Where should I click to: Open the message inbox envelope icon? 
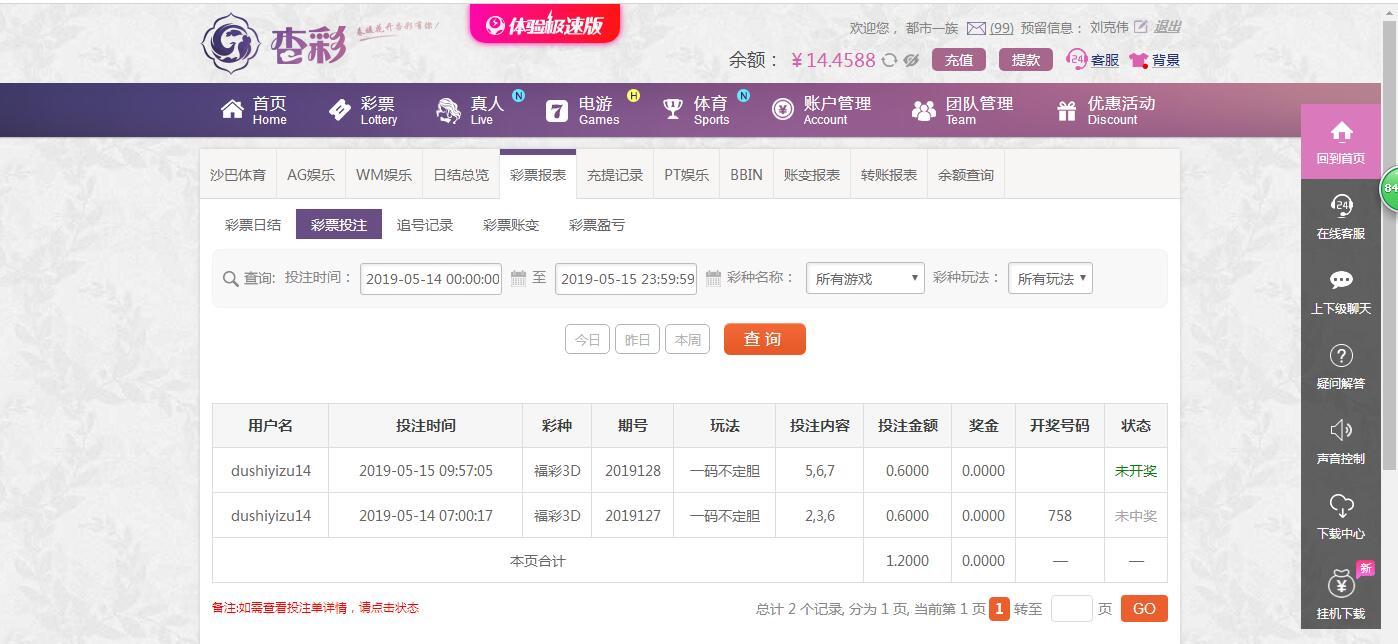975,27
